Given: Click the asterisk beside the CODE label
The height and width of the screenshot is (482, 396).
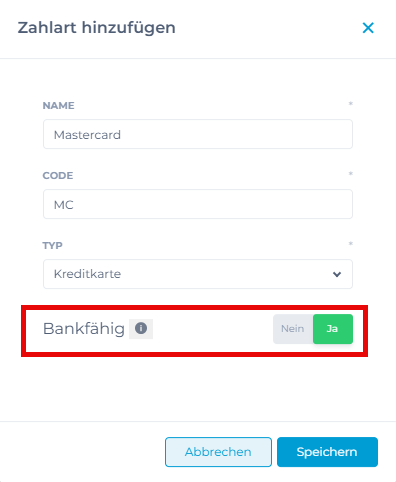Looking at the screenshot, I should click(x=350, y=174).
